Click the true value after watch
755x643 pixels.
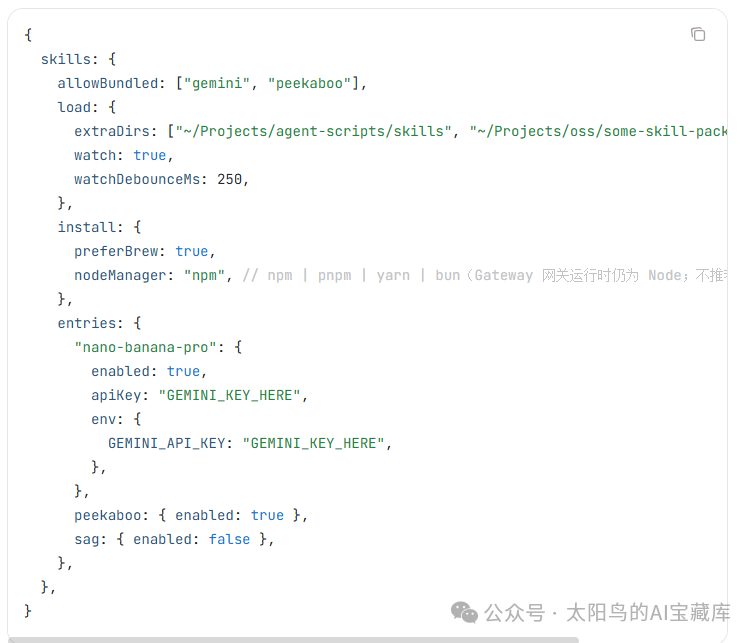[150, 155]
